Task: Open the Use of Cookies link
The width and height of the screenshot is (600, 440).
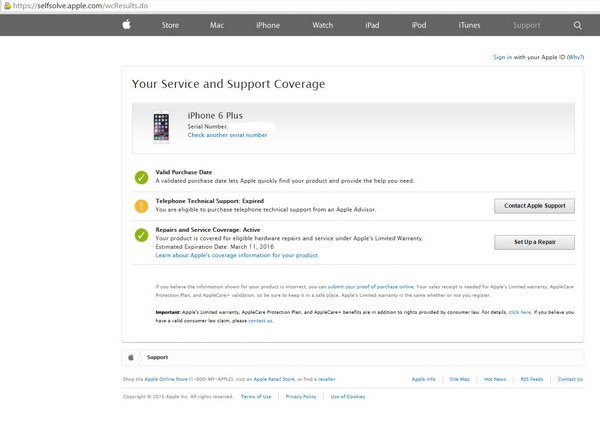Action: [348, 397]
